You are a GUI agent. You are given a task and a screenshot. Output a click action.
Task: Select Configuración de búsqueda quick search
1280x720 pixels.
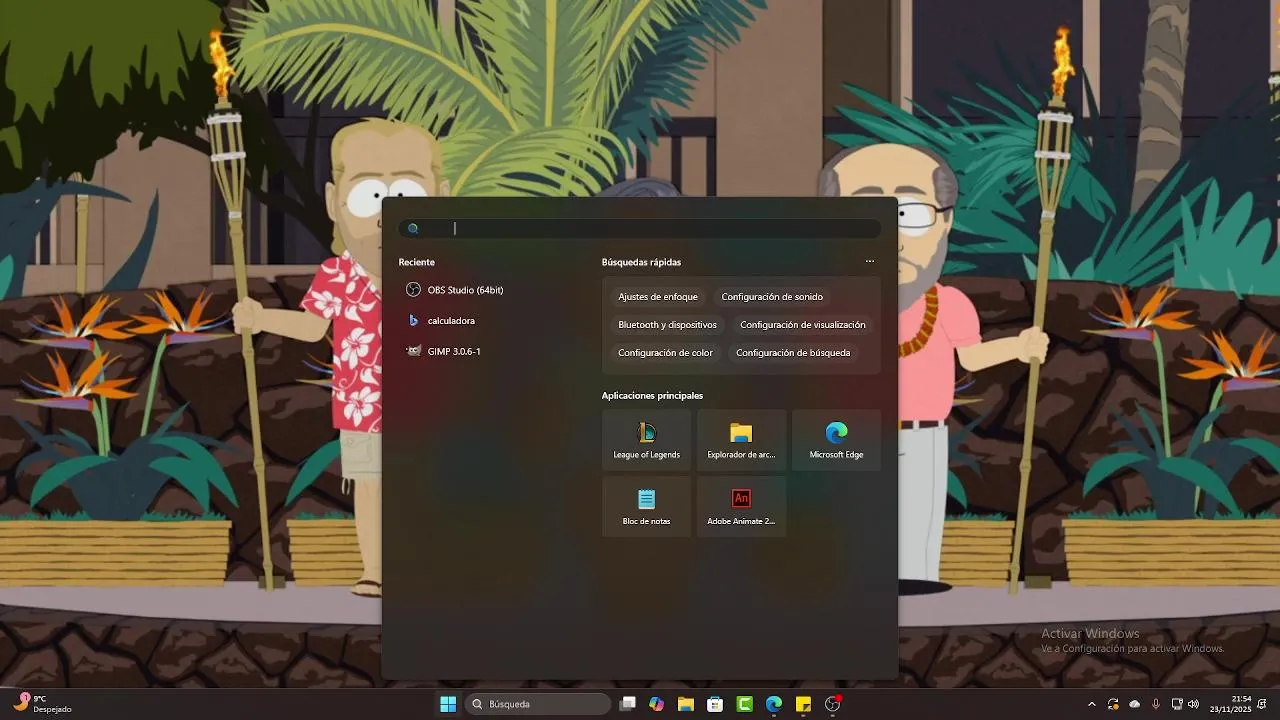pos(793,353)
